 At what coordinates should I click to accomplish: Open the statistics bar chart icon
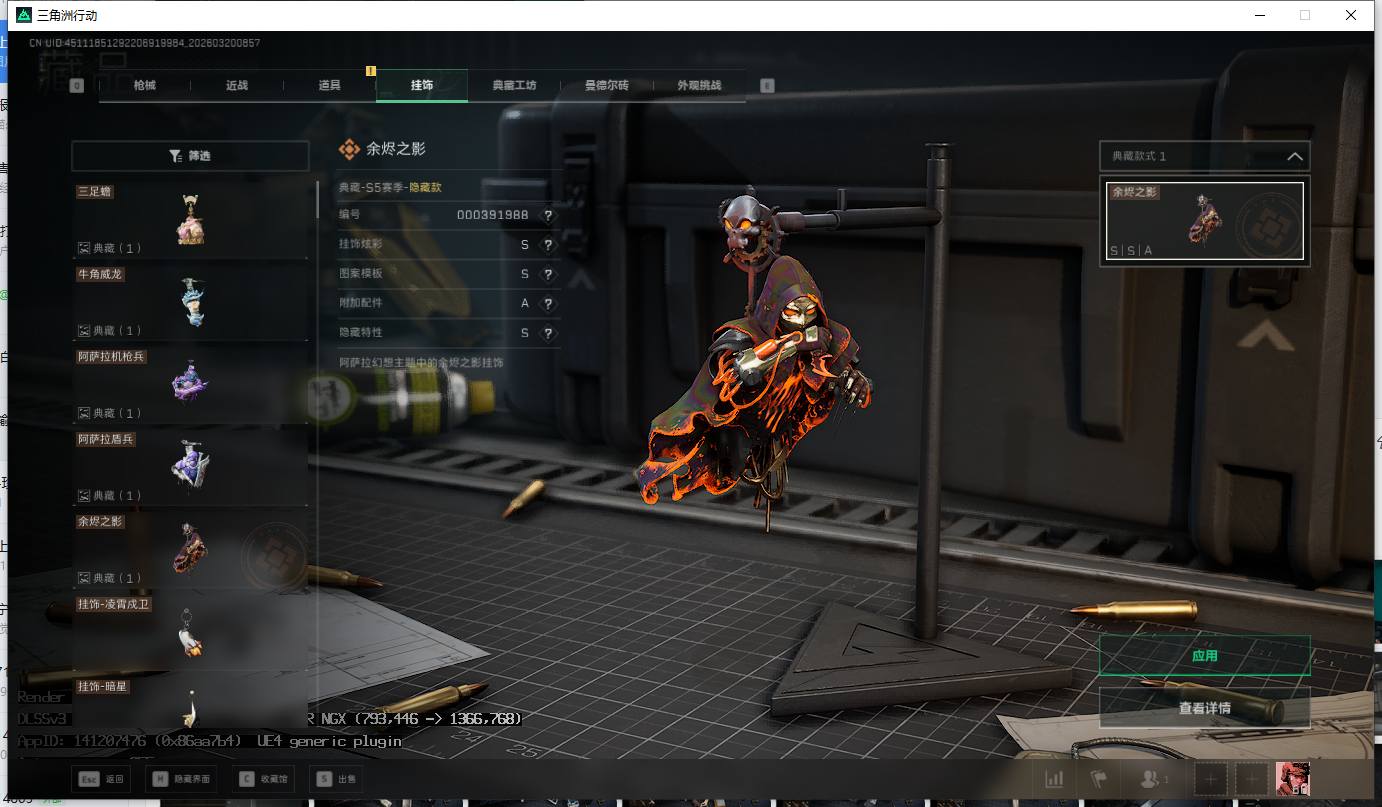(x=1054, y=779)
